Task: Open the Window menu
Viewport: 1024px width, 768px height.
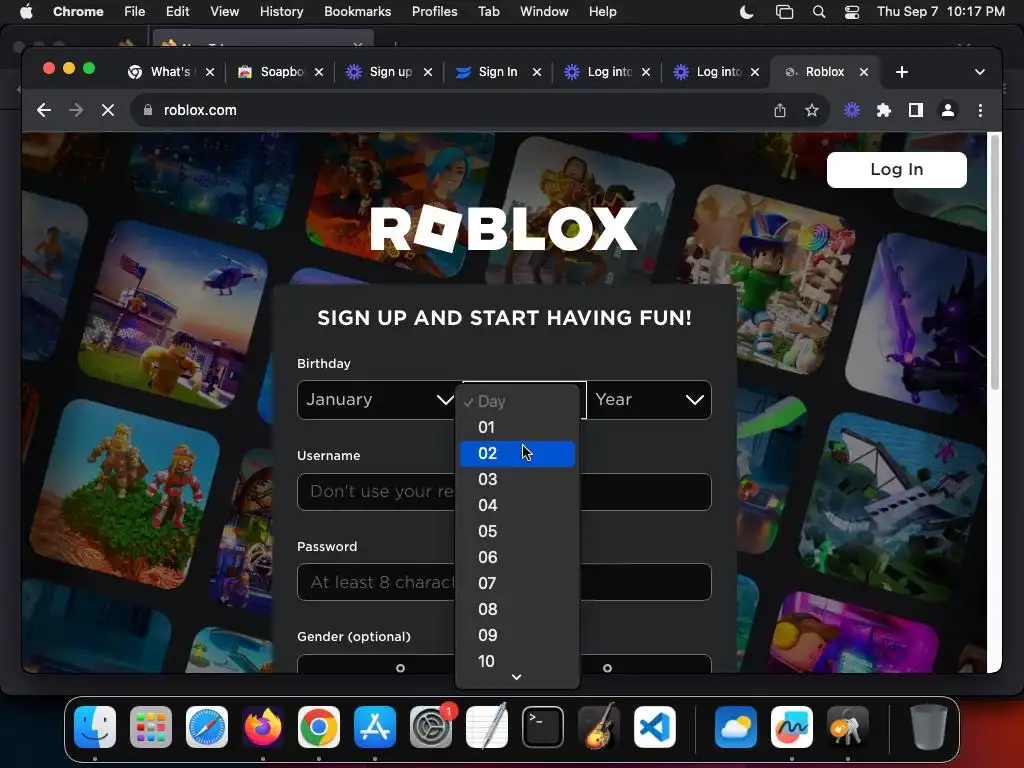Action: point(544,11)
